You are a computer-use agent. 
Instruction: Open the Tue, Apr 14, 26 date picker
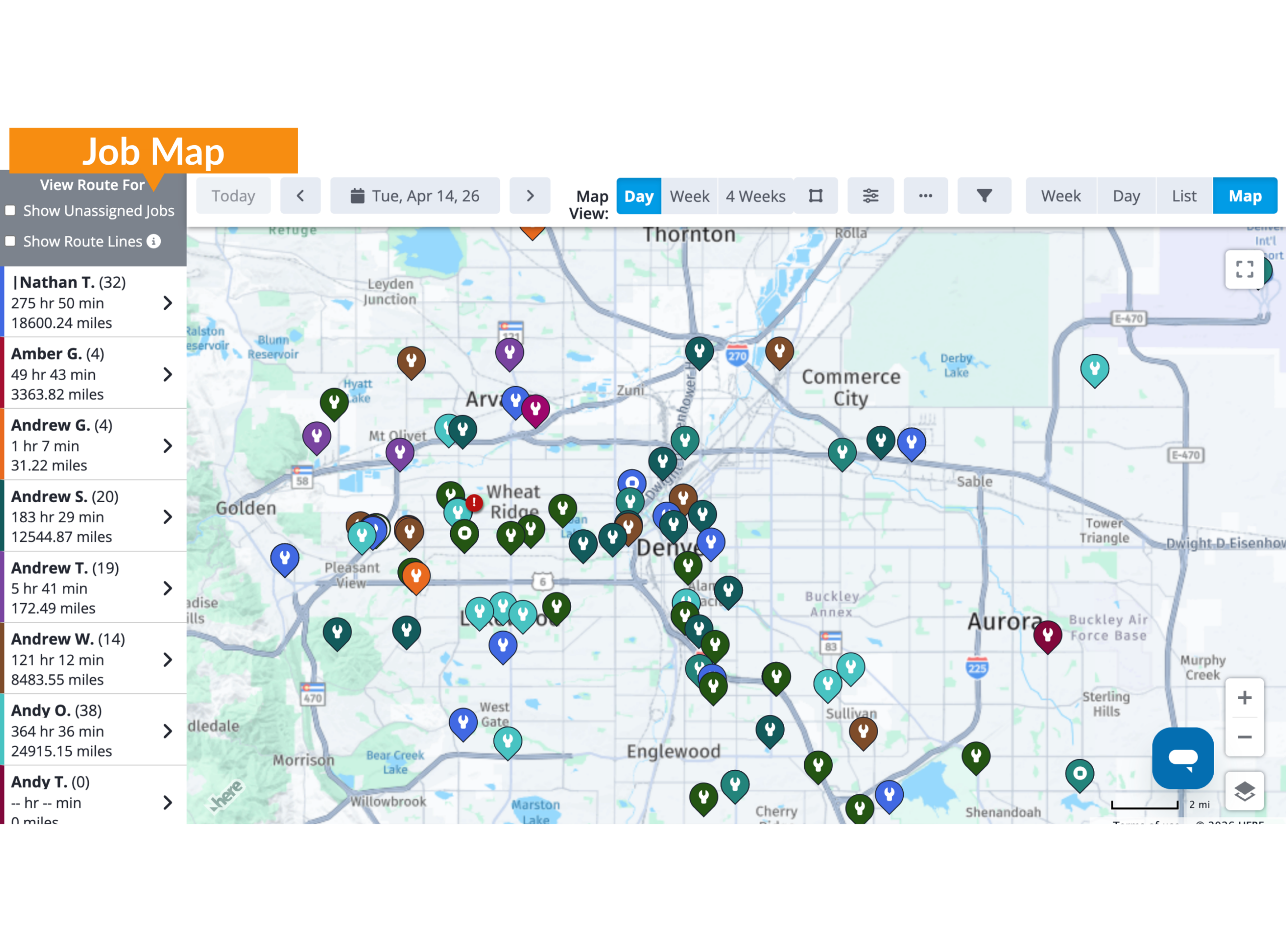pos(415,196)
